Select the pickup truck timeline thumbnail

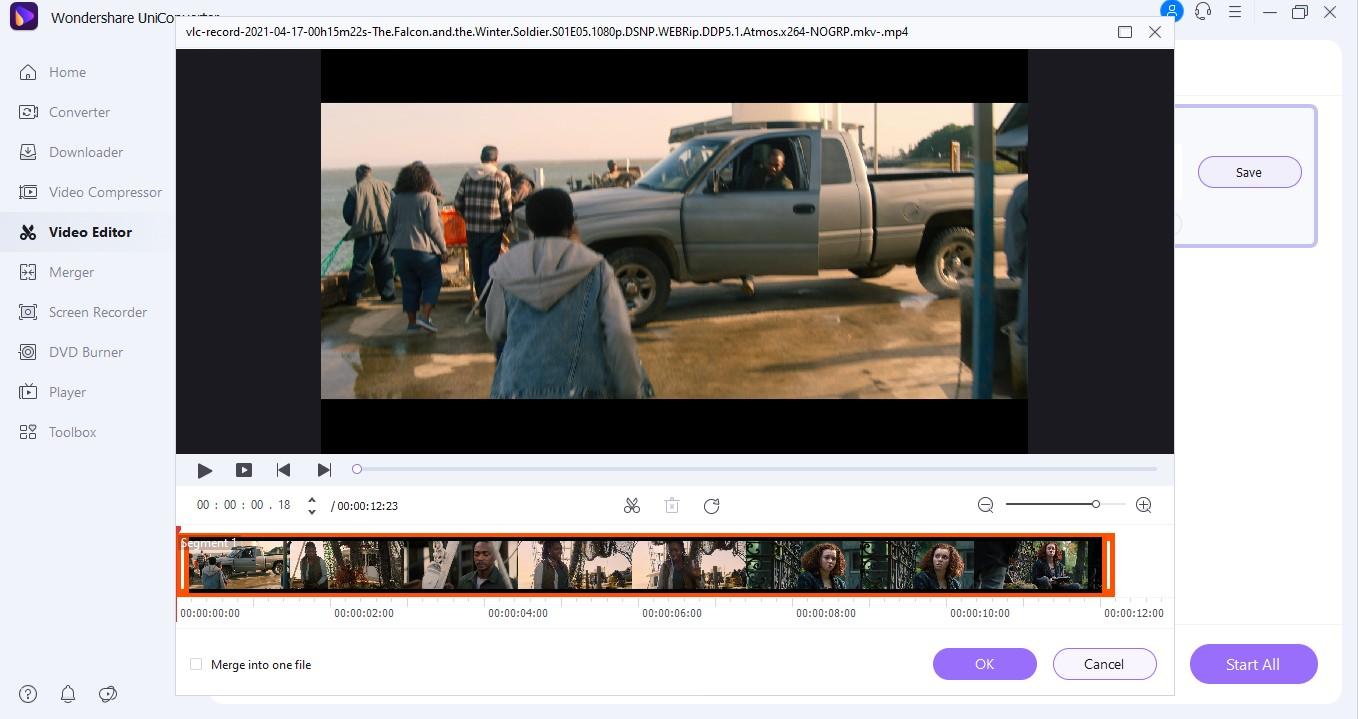tap(237, 565)
